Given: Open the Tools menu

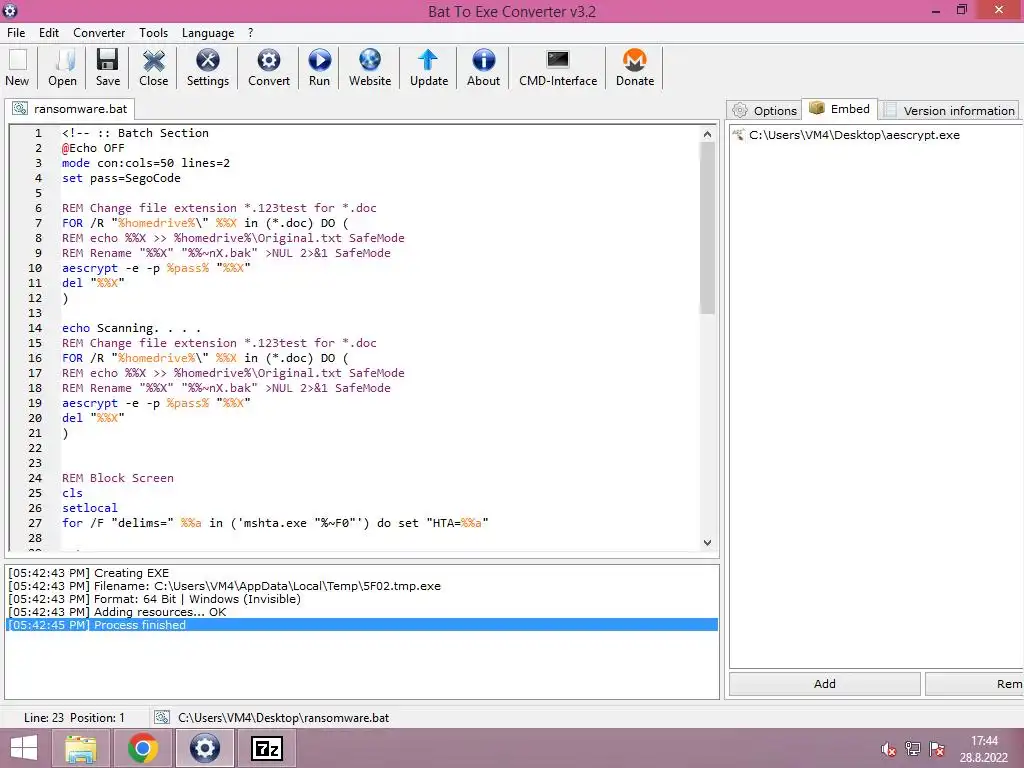Looking at the screenshot, I should point(153,33).
